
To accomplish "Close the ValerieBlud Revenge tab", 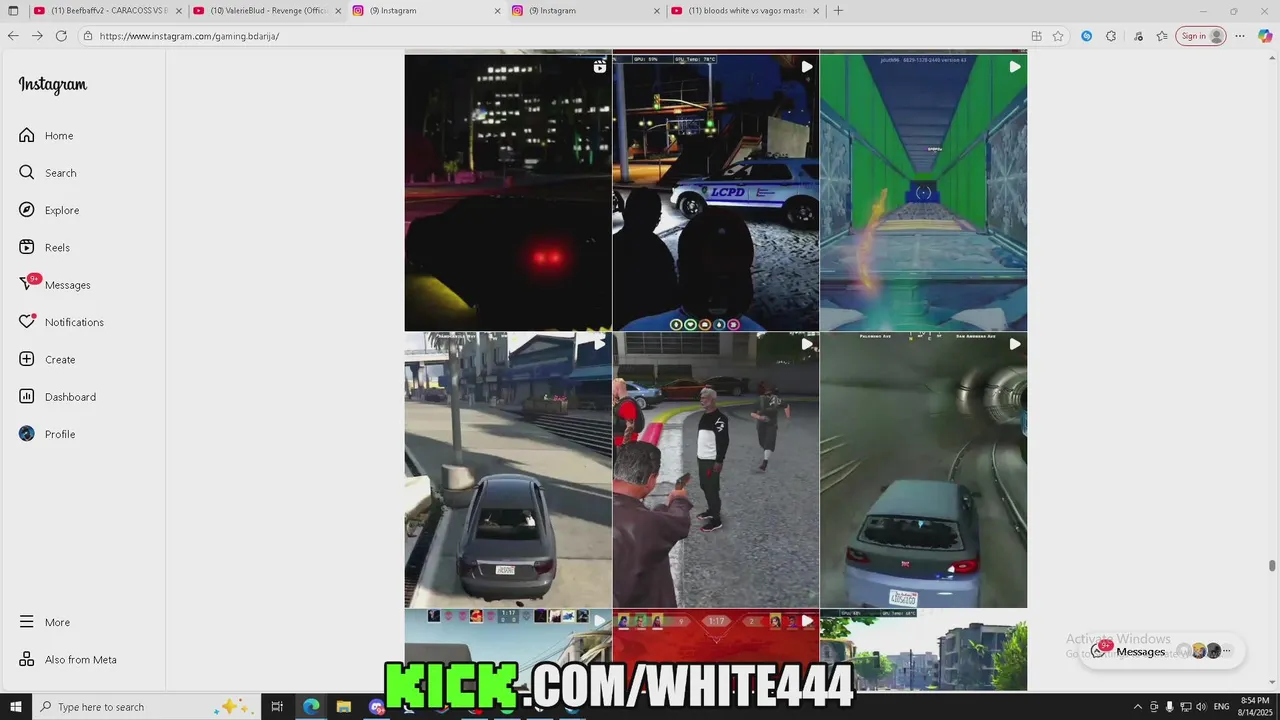I will point(338,11).
